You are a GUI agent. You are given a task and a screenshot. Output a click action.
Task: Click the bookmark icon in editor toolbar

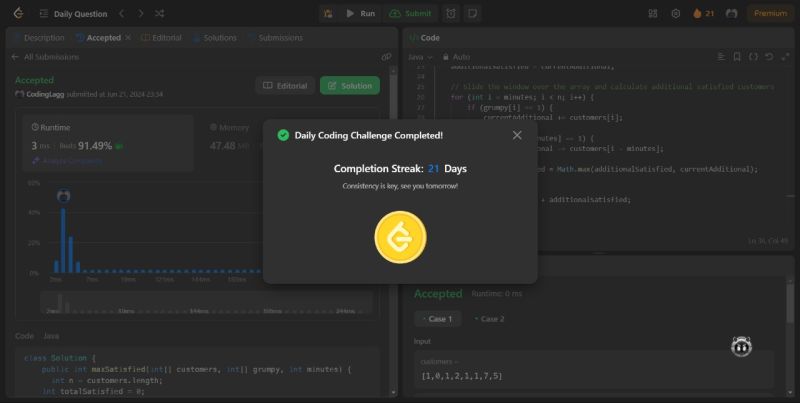coord(737,57)
